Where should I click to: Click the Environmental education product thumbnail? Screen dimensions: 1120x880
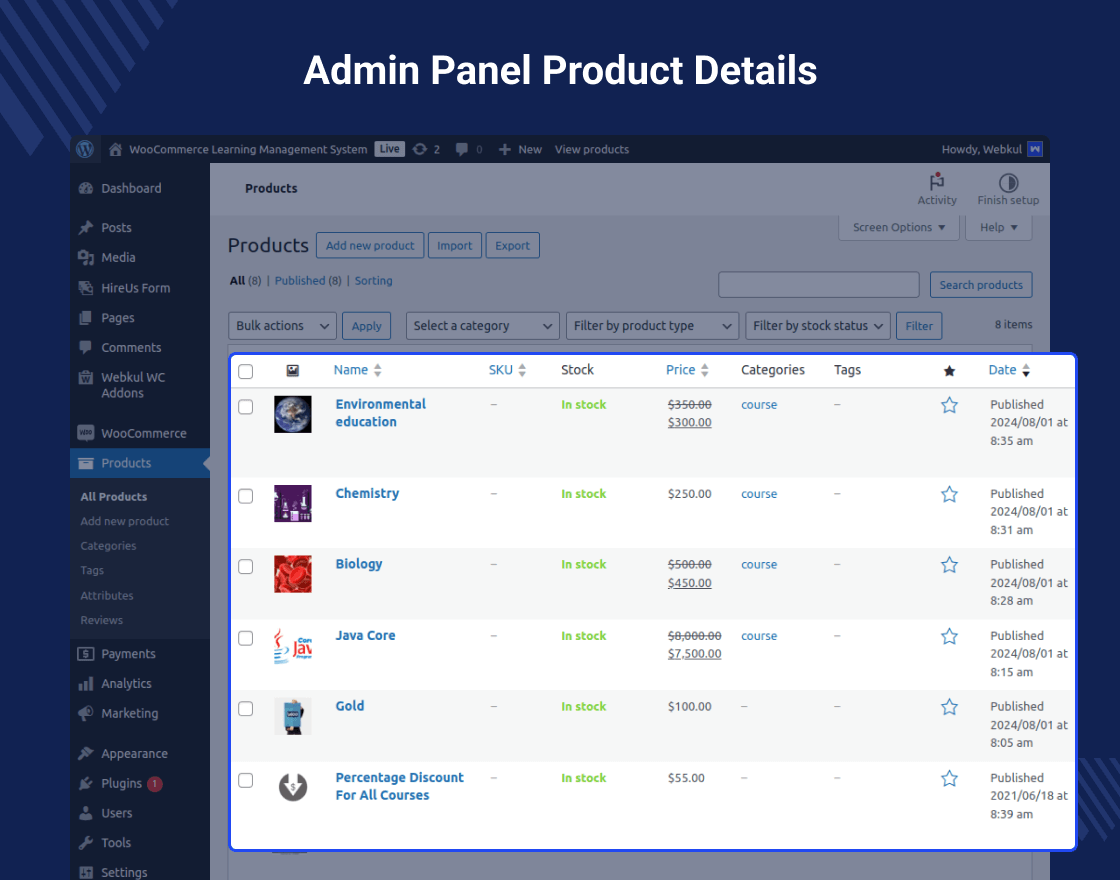tap(292, 414)
